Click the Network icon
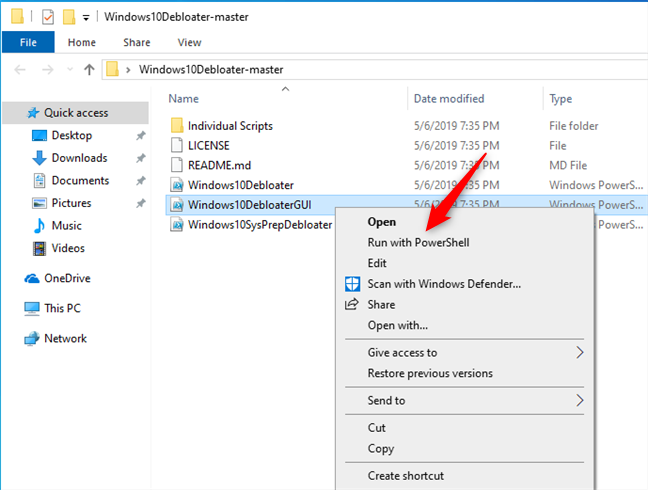Screen dimensions: 648x490 [x=32, y=339]
